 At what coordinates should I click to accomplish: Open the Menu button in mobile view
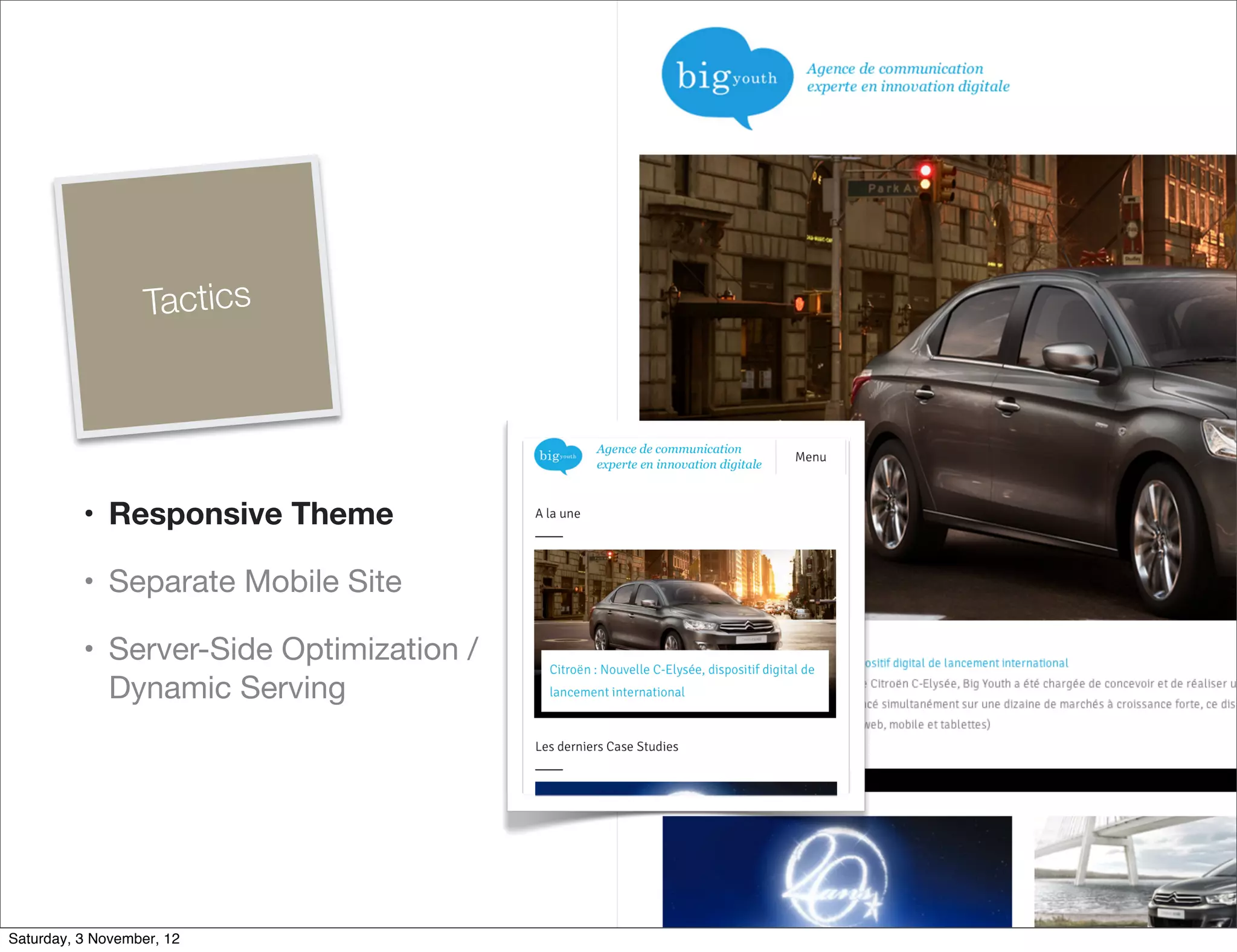point(811,457)
